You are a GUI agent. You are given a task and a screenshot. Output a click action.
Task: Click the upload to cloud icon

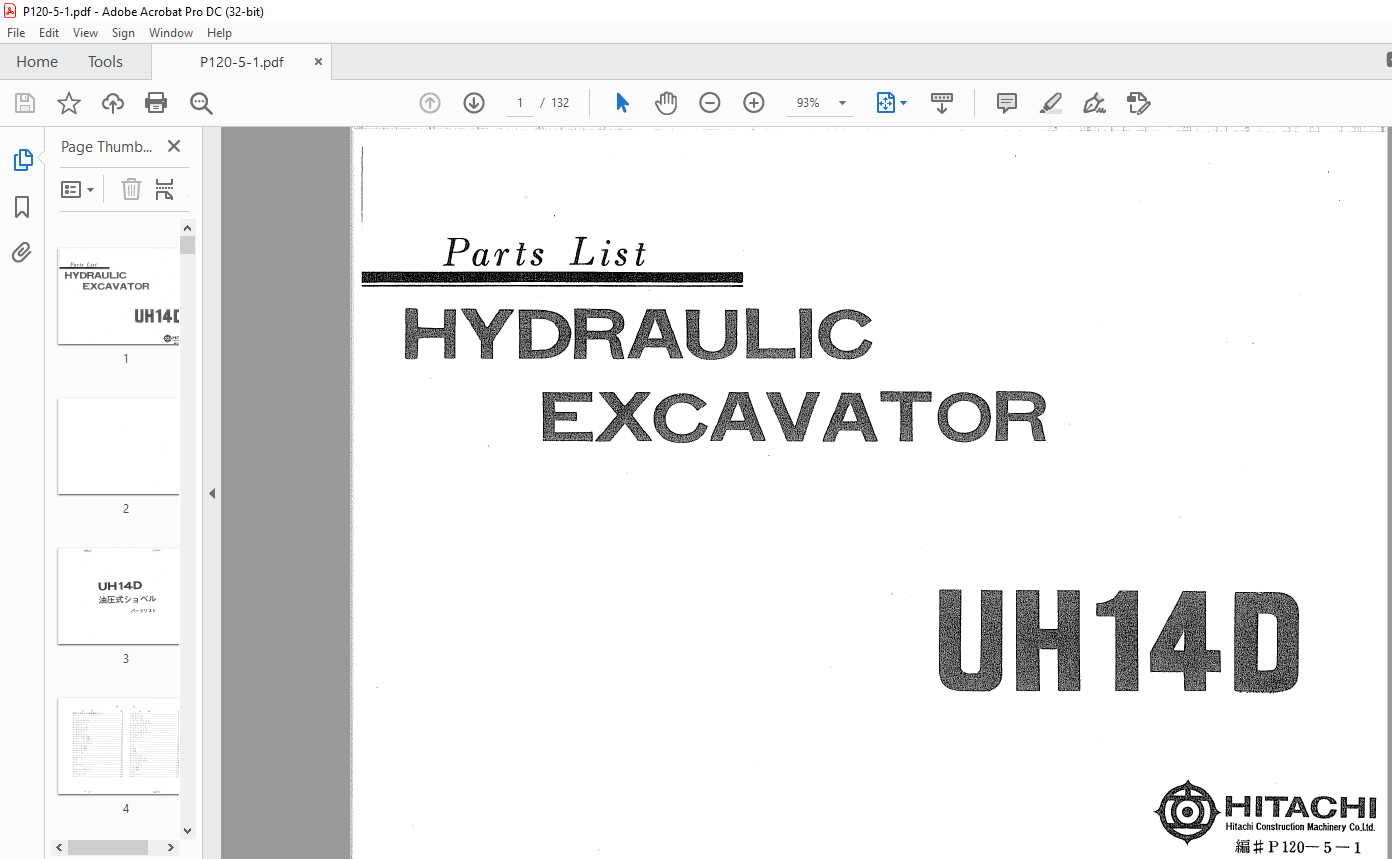coord(113,103)
